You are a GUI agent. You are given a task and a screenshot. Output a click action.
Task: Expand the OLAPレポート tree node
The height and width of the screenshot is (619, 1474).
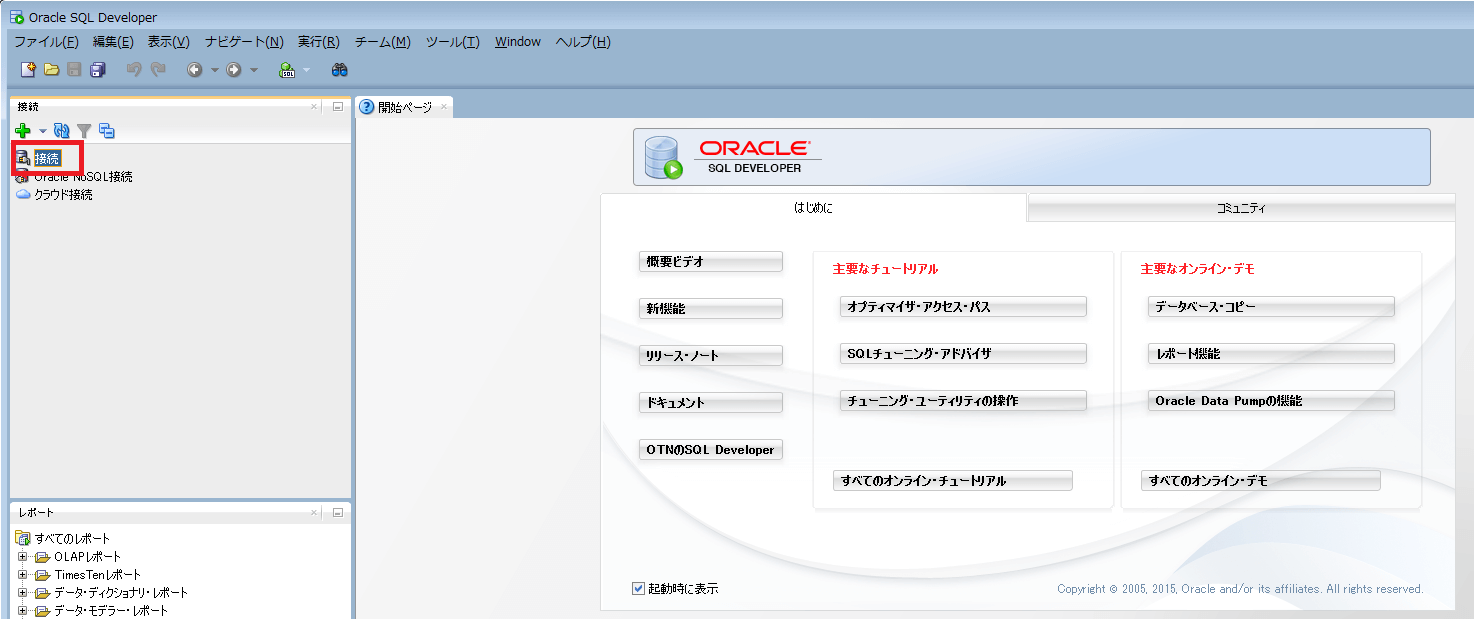pos(23,557)
